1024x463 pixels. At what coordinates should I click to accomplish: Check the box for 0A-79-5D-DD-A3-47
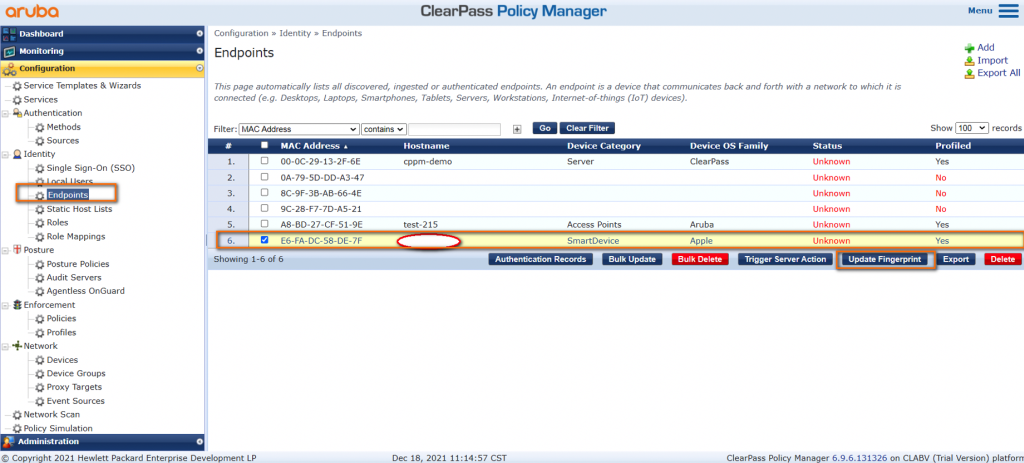pyautogui.click(x=264, y=177)
